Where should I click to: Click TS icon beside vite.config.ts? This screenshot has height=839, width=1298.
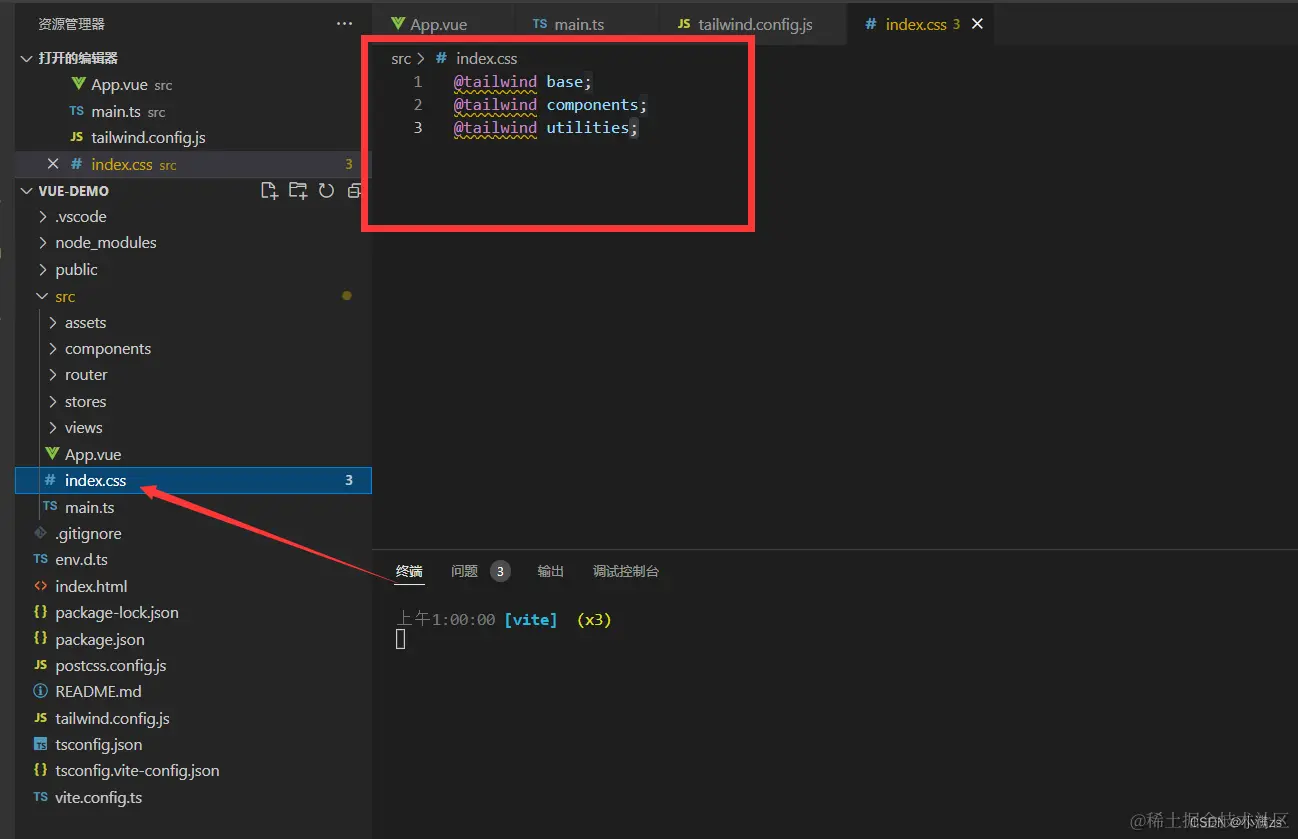[x=40, y=797]
